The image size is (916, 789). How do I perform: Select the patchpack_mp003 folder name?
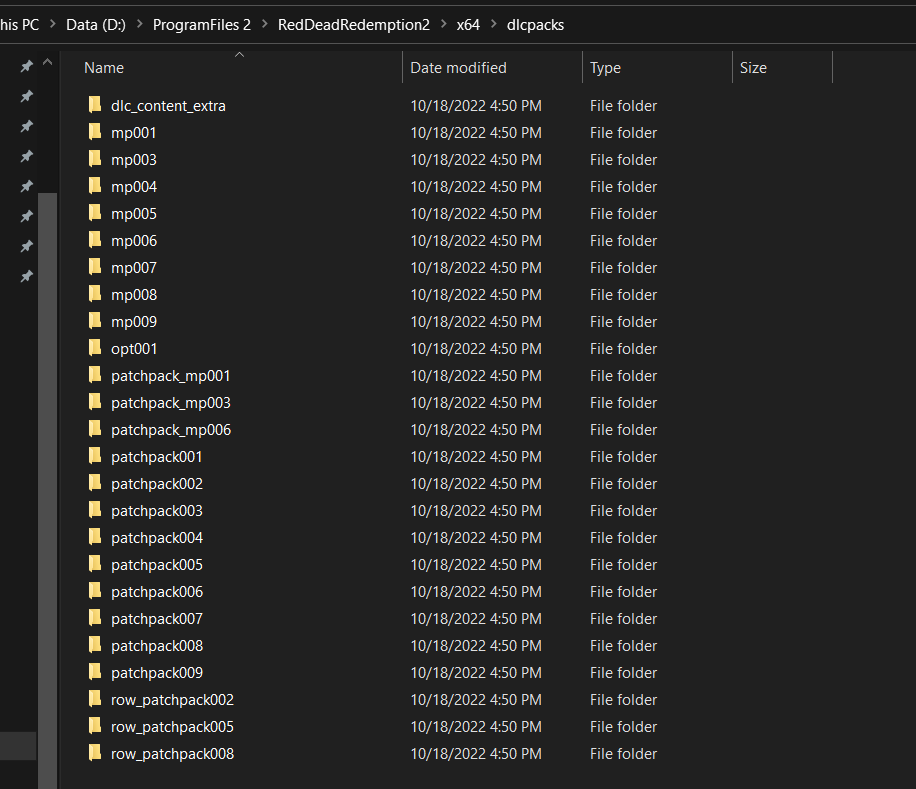171,402
